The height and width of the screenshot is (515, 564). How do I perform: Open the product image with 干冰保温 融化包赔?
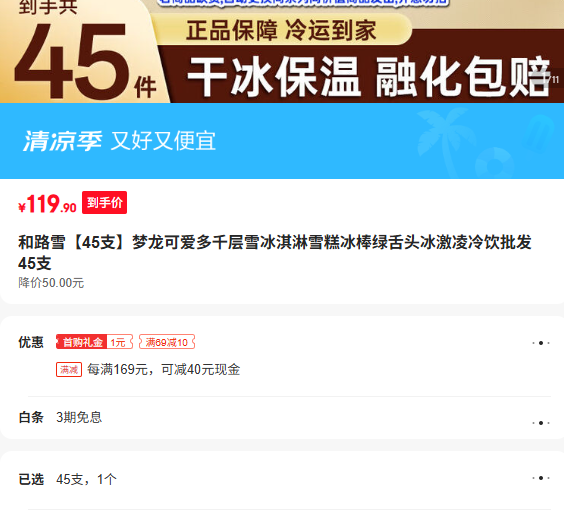pos(282,51)
